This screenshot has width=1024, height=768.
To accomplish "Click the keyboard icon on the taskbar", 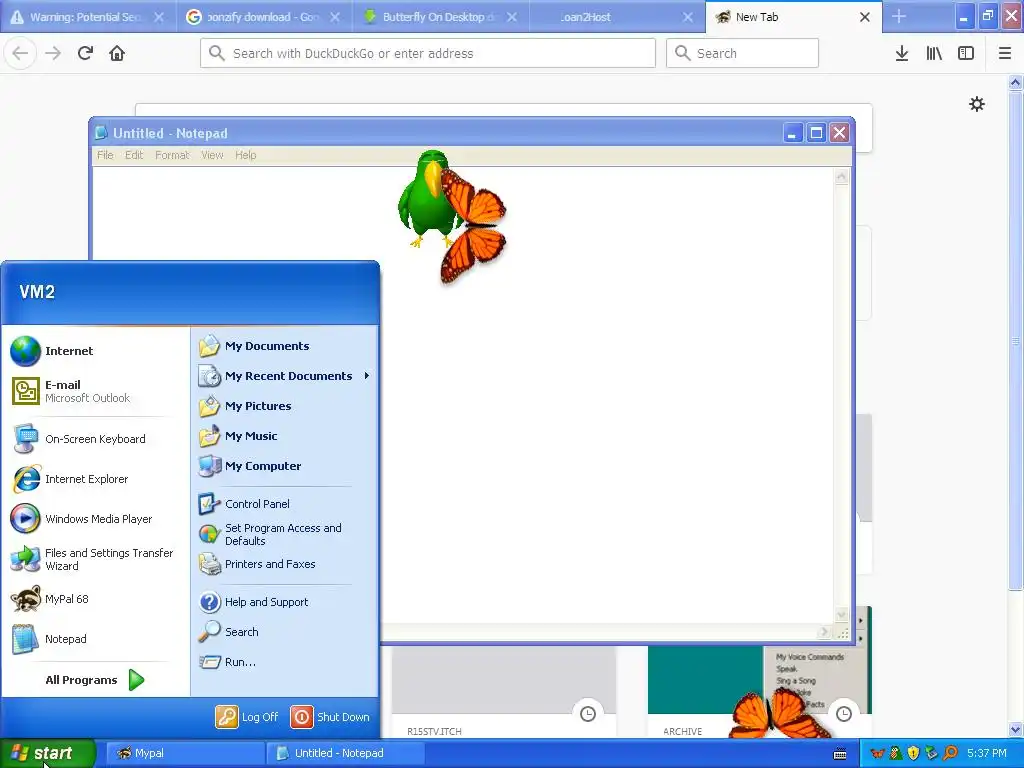I will tap(840, 754).
